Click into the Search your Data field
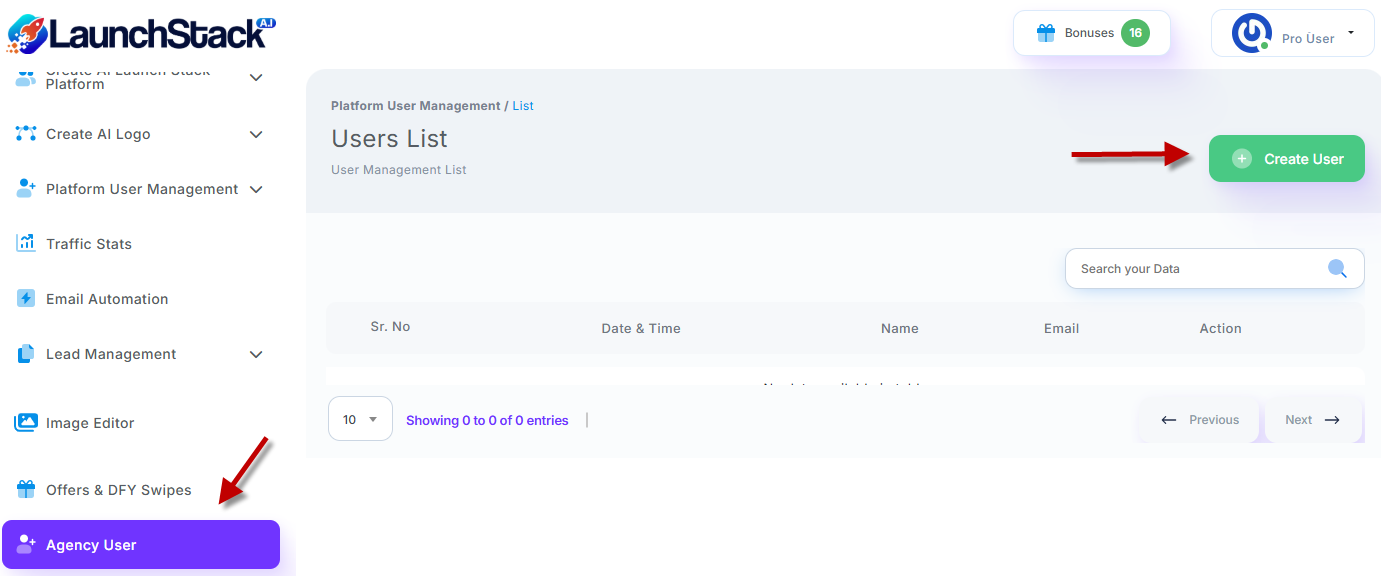The height and width of the screenshot is (576, 1381). [x=1195, y=269]
